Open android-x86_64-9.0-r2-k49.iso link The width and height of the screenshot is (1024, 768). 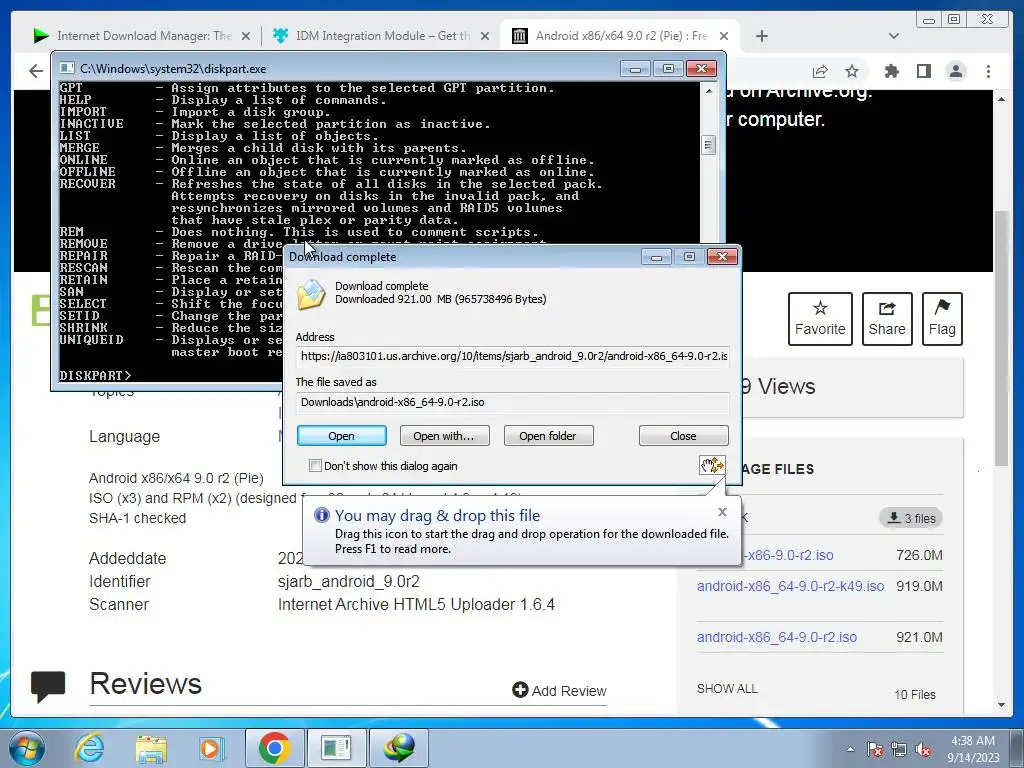790,586
